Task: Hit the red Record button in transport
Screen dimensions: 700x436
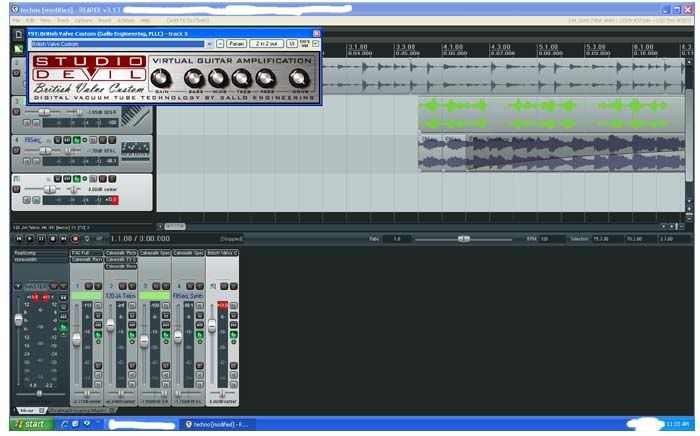Action: (x=75, y=239)
